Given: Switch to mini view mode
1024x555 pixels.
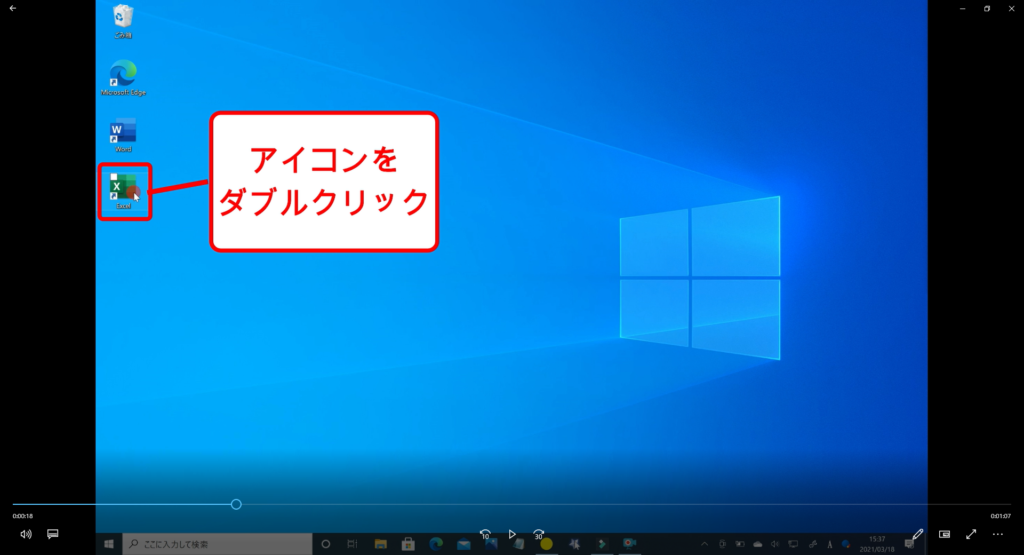Looking at the screenshot, I should coord(944,534).
